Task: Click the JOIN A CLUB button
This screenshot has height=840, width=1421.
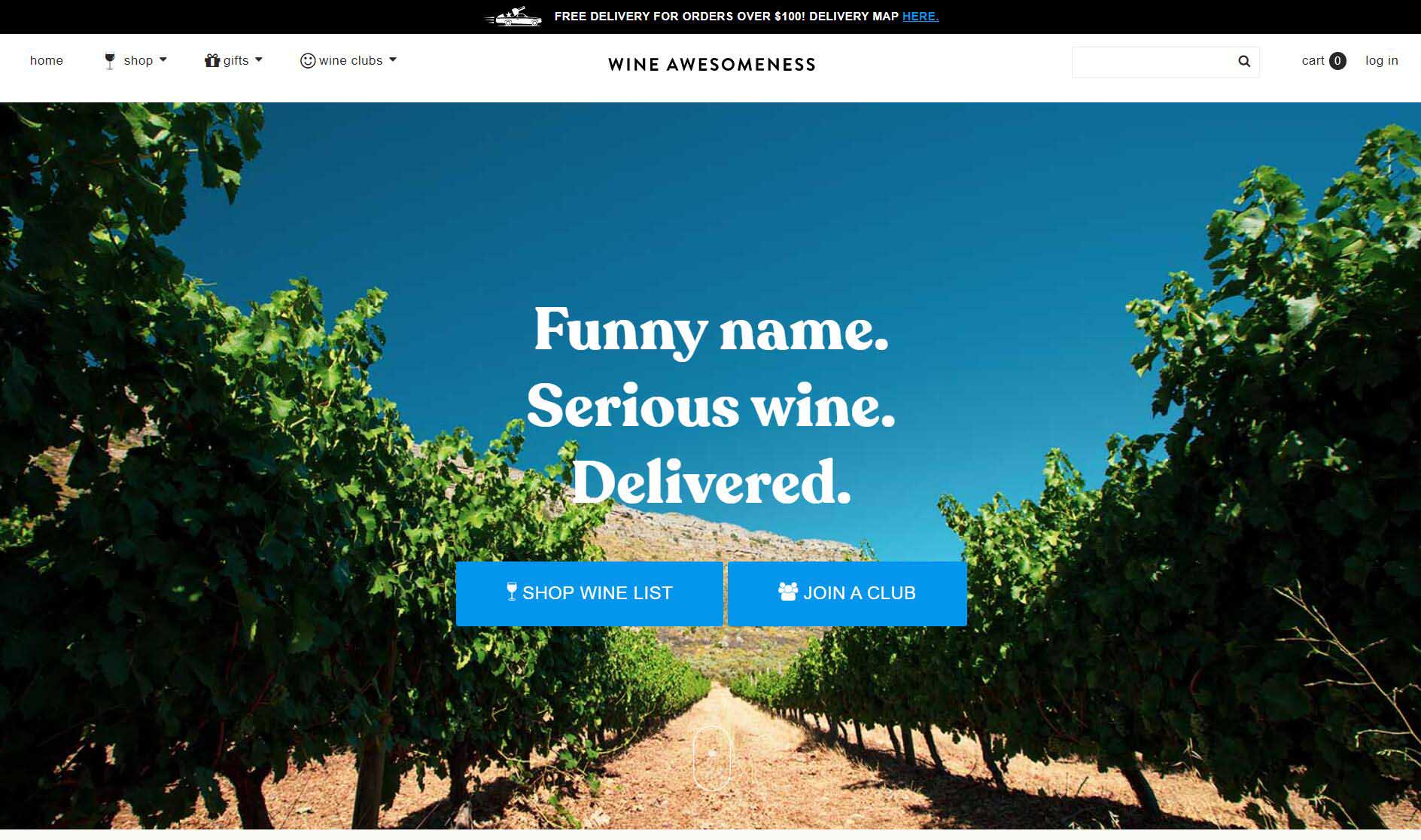Action: [847, 594]
